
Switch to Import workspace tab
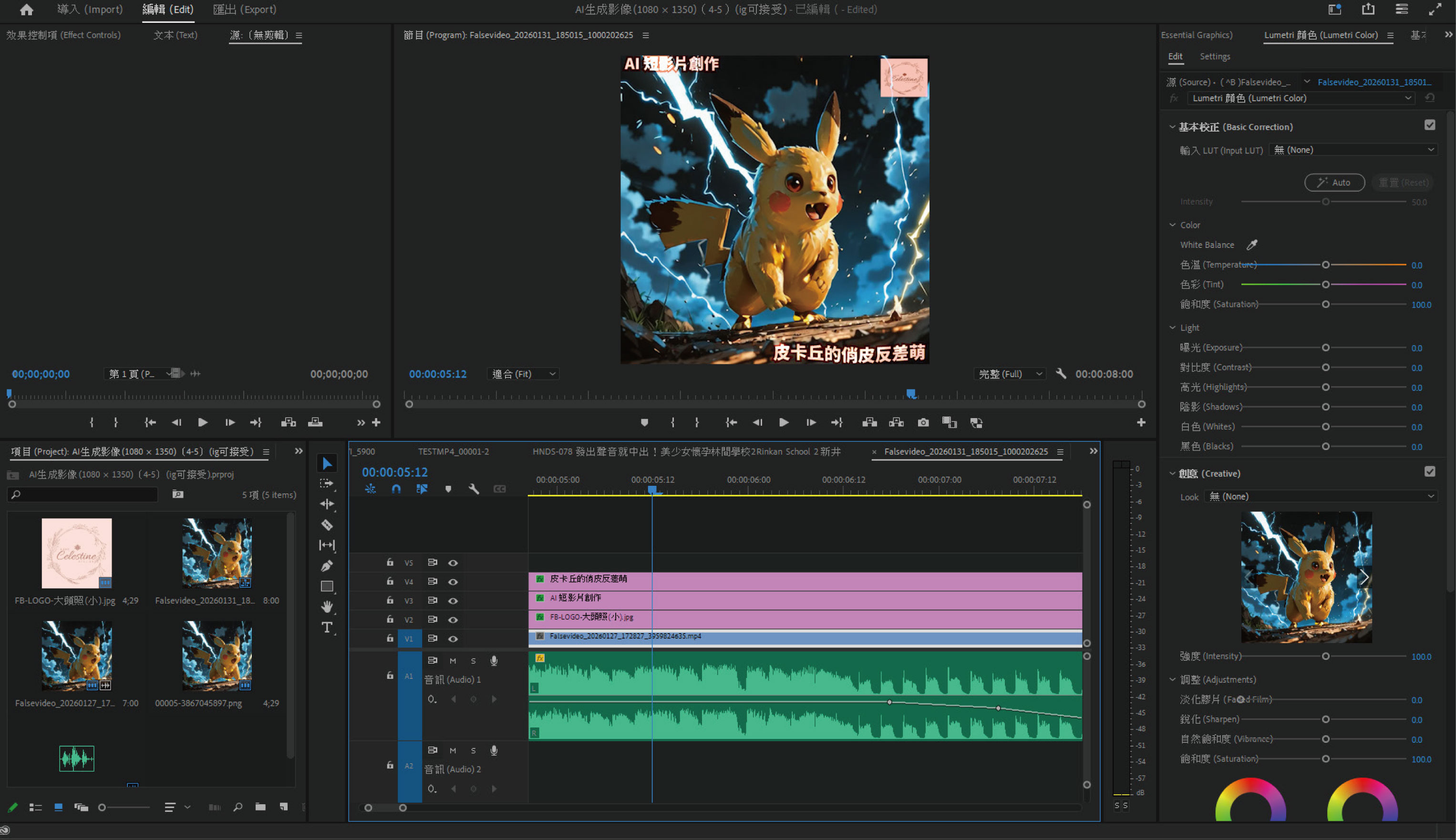90,10
